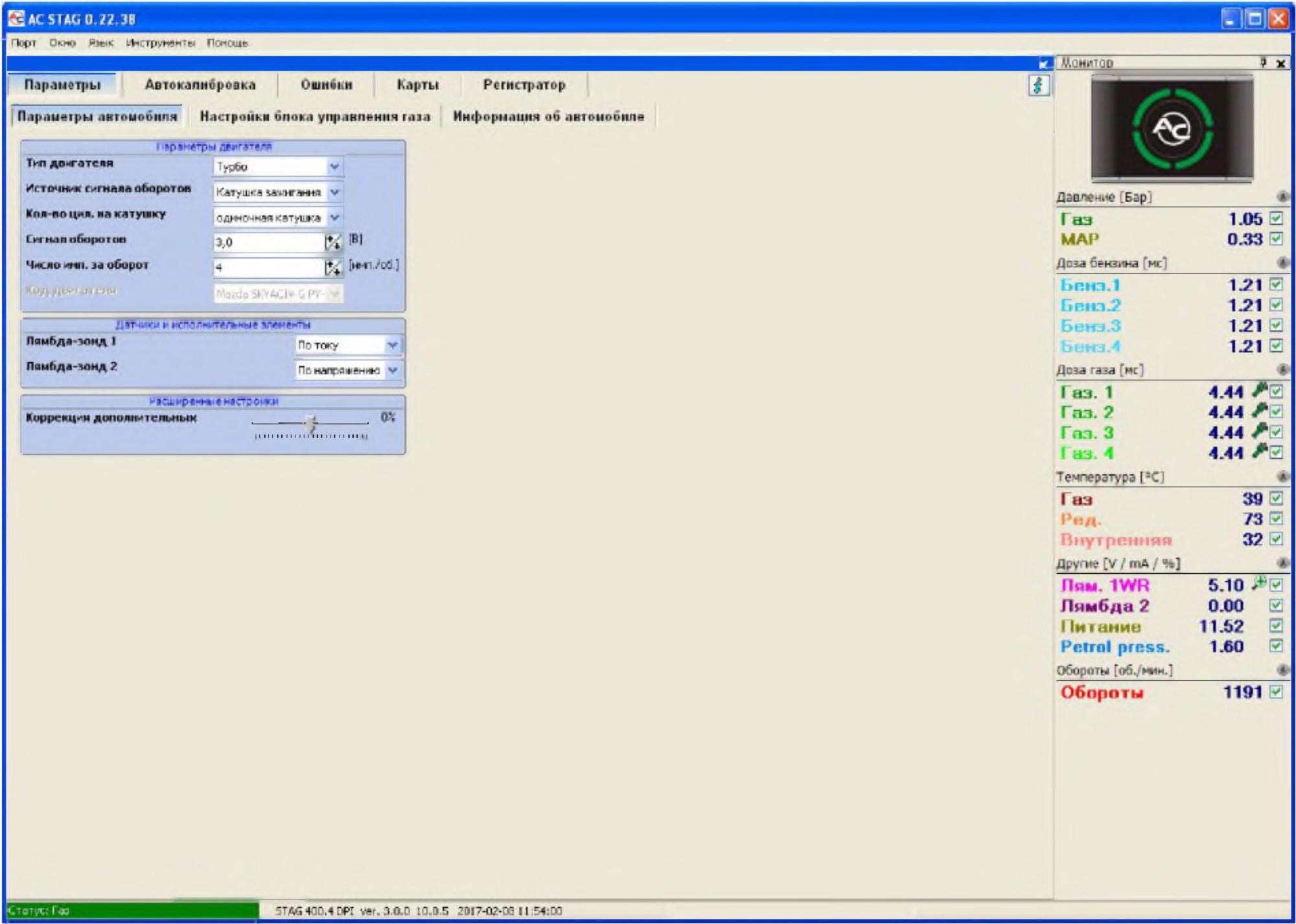Click the Статус: Газ status bar indicator
1296x924 pixels.
(x=133, y=910)
